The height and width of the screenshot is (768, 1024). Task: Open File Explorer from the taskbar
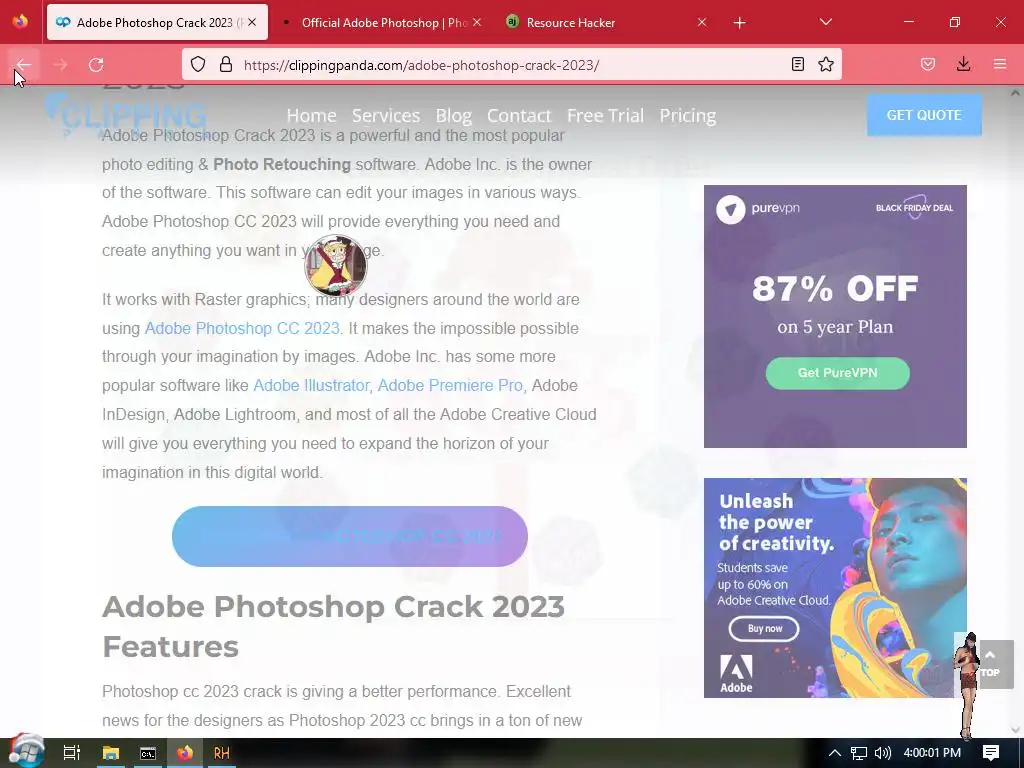[110, 753]
